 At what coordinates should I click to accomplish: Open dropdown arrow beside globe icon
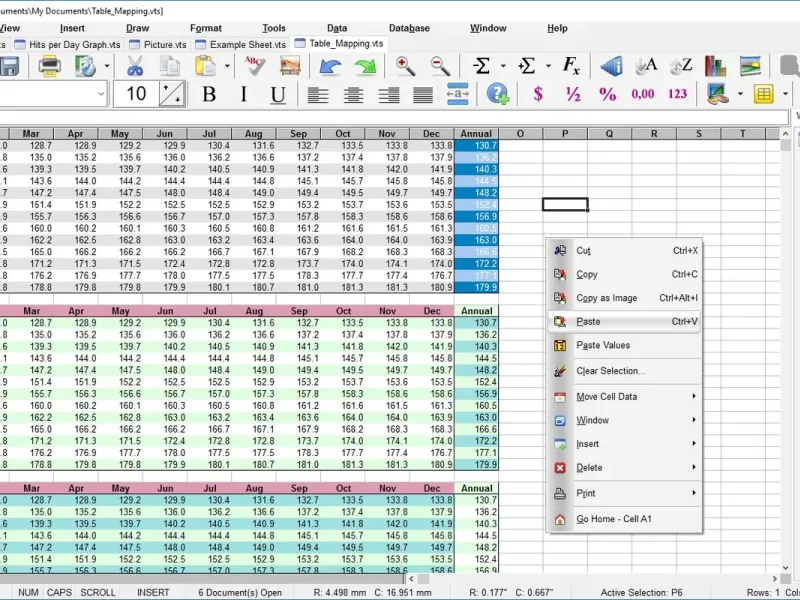click(107, 66)
